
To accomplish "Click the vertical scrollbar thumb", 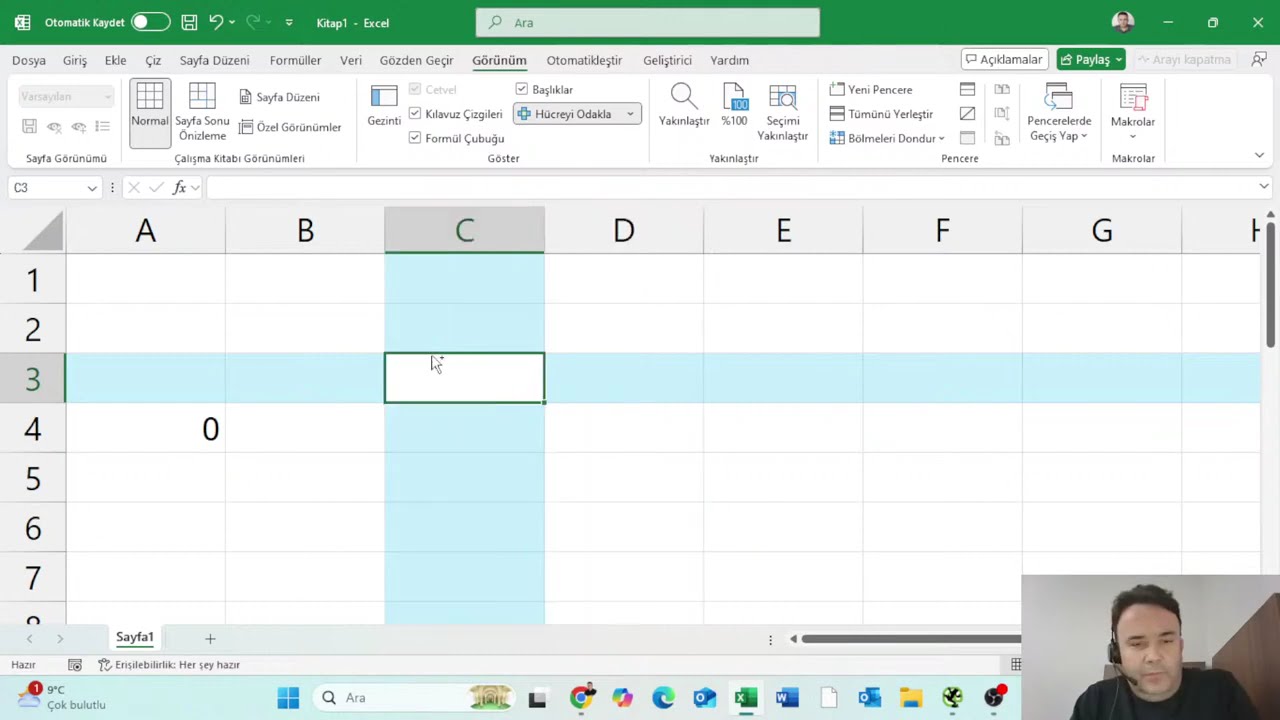I will [1271, 283].
